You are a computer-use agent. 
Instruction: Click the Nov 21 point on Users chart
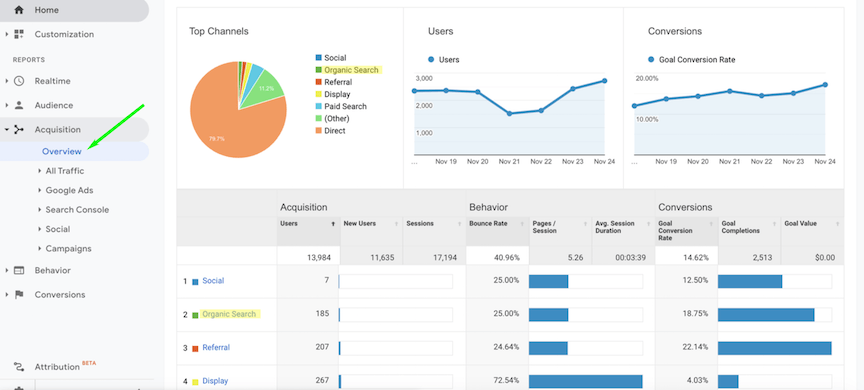(509, 113)
